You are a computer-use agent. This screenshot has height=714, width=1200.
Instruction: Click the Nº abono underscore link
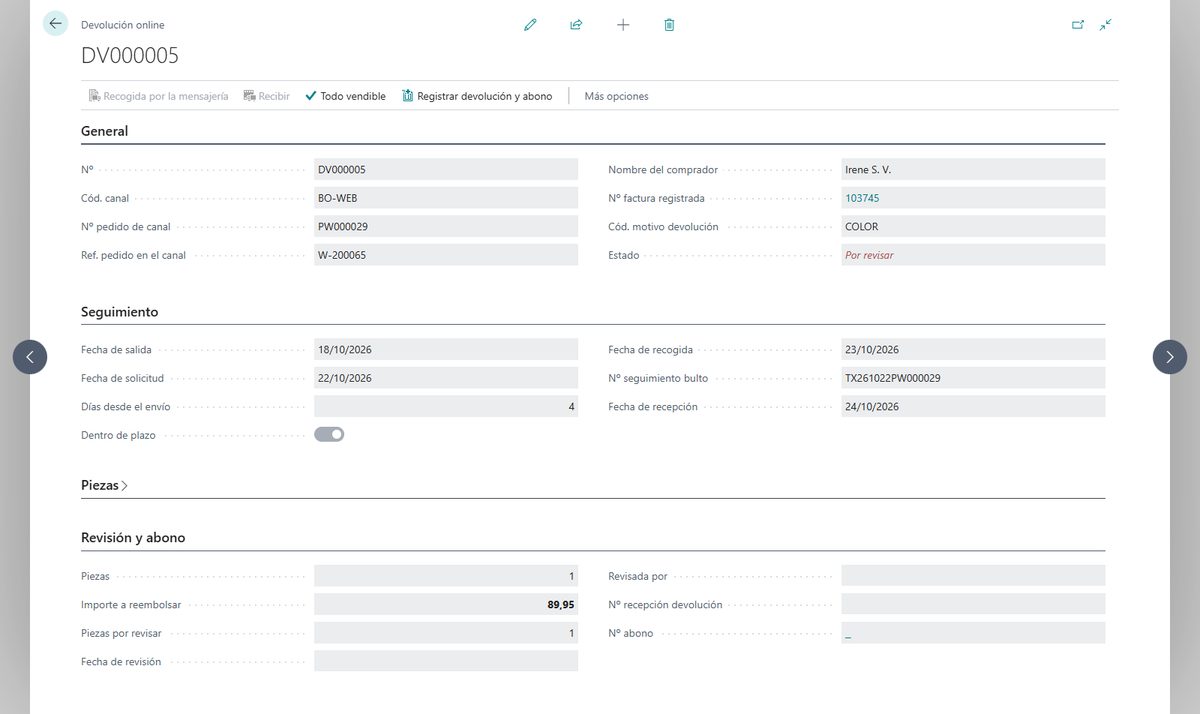pyautogui.click(x=848, y=633)
